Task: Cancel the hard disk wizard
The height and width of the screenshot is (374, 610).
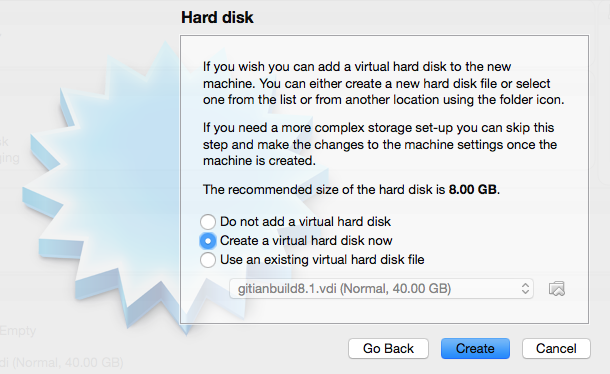Action: [556, 348]
